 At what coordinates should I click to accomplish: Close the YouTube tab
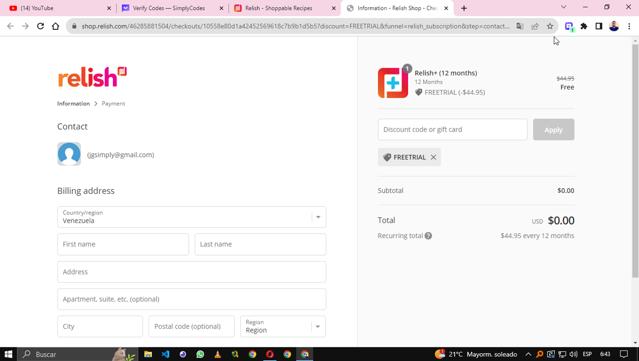(109, 8)
